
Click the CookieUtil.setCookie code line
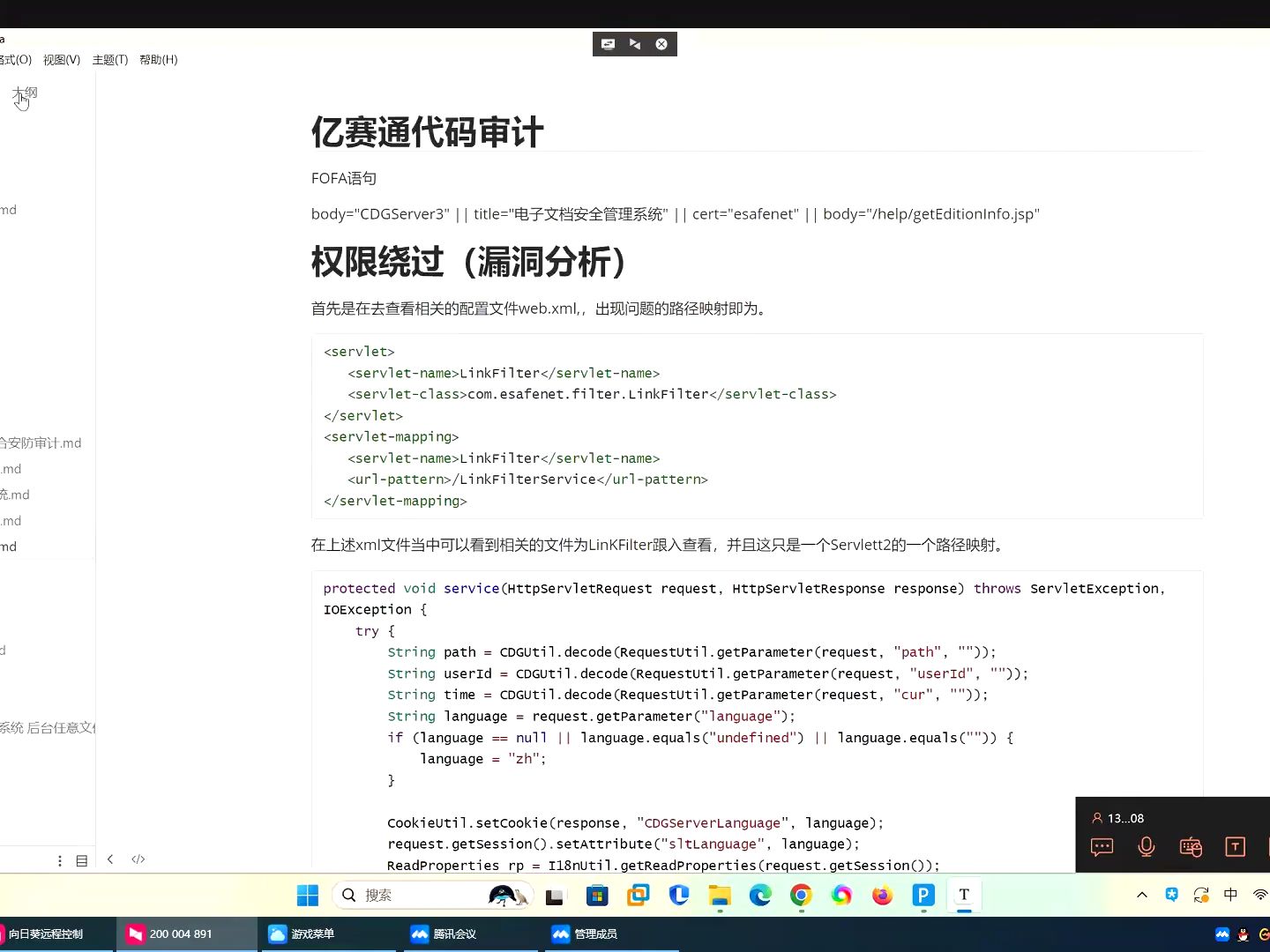click(635, 823)
